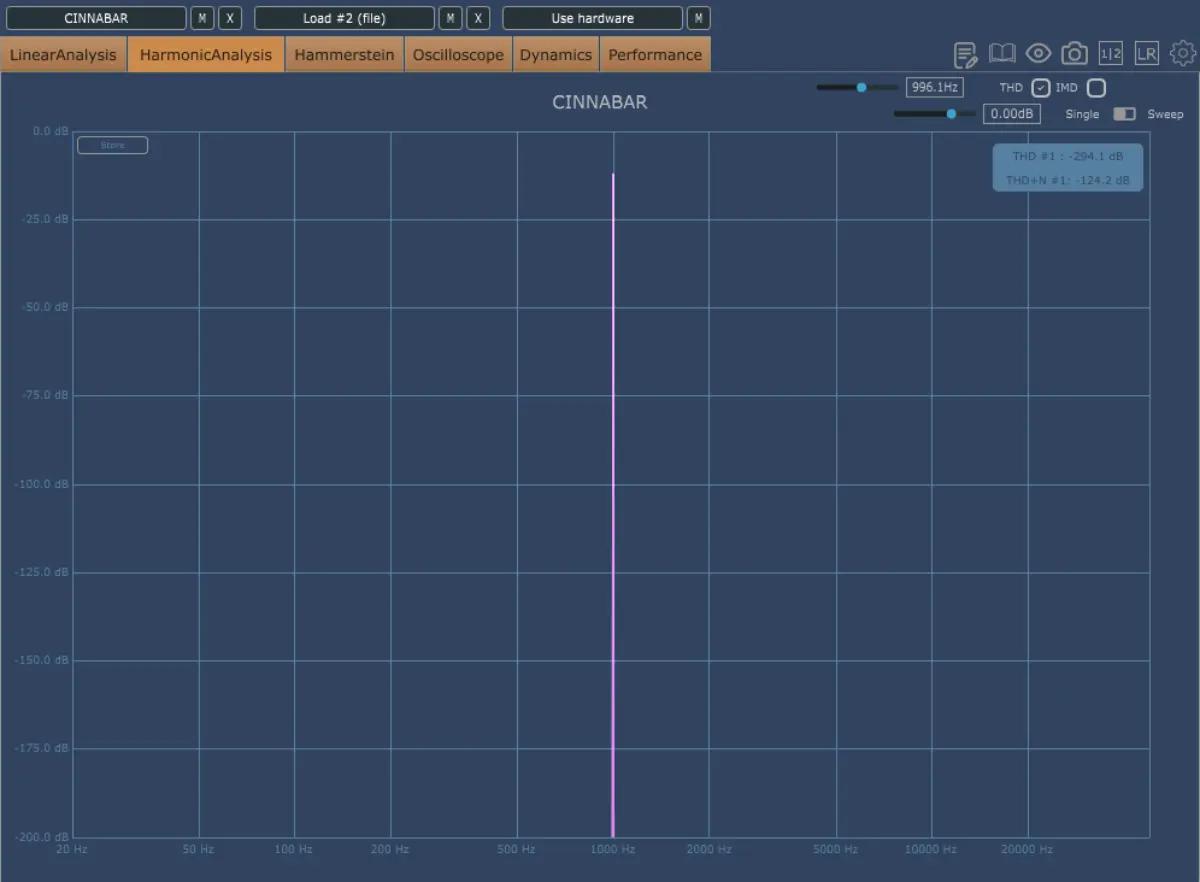Toggle the Single/Sweep switch
Screen dimensions: 1200x882
pyautogui.click(x=1124, y=114)
